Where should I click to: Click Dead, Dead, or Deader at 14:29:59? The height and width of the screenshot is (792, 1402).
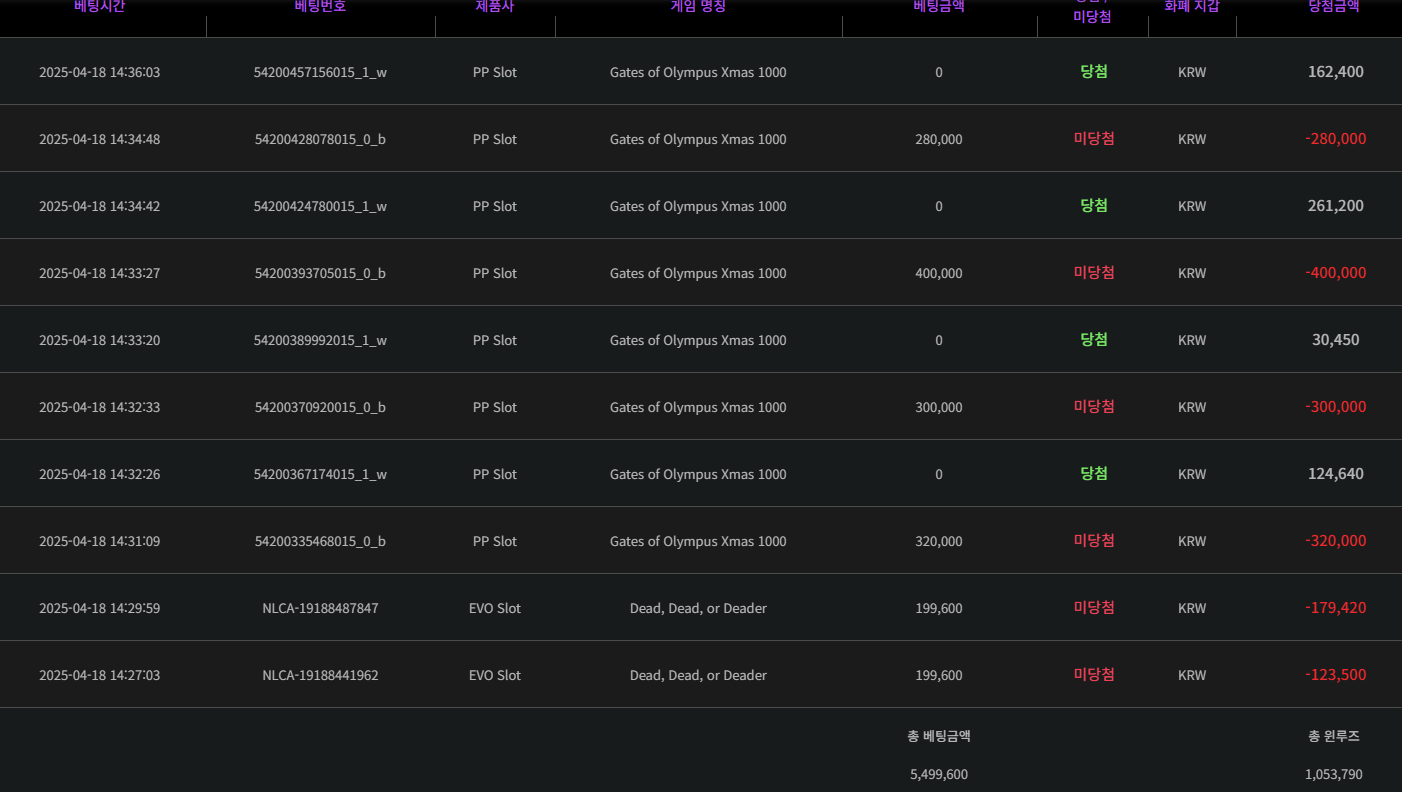click(698, 608)
